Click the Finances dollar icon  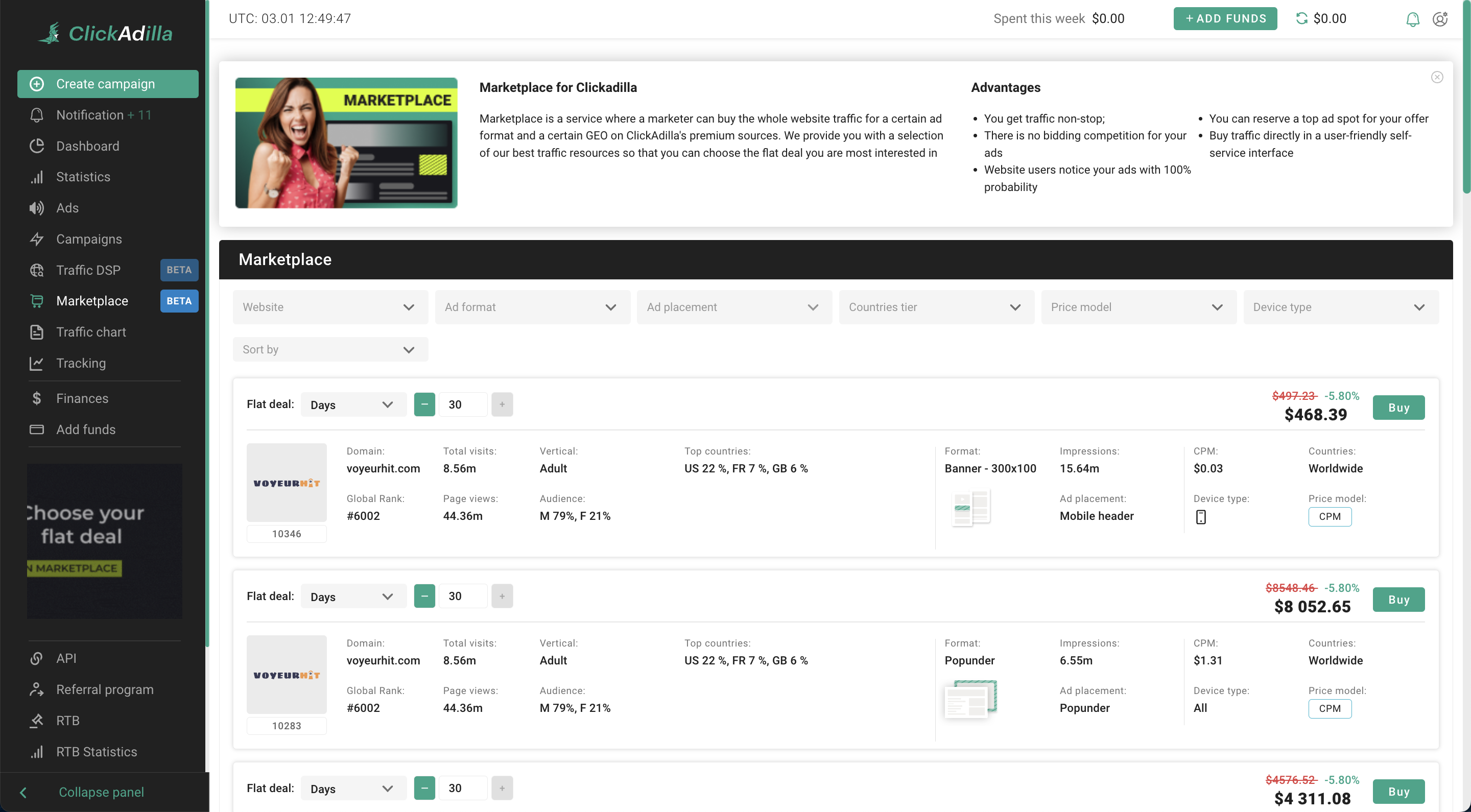37,398
